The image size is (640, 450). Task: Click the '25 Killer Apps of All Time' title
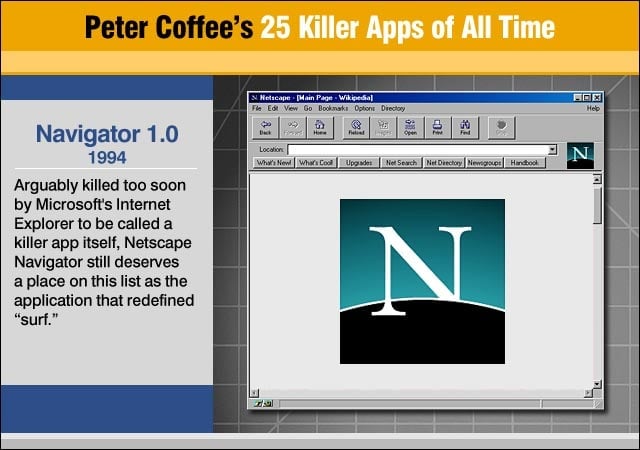click(x=408, y=27)
